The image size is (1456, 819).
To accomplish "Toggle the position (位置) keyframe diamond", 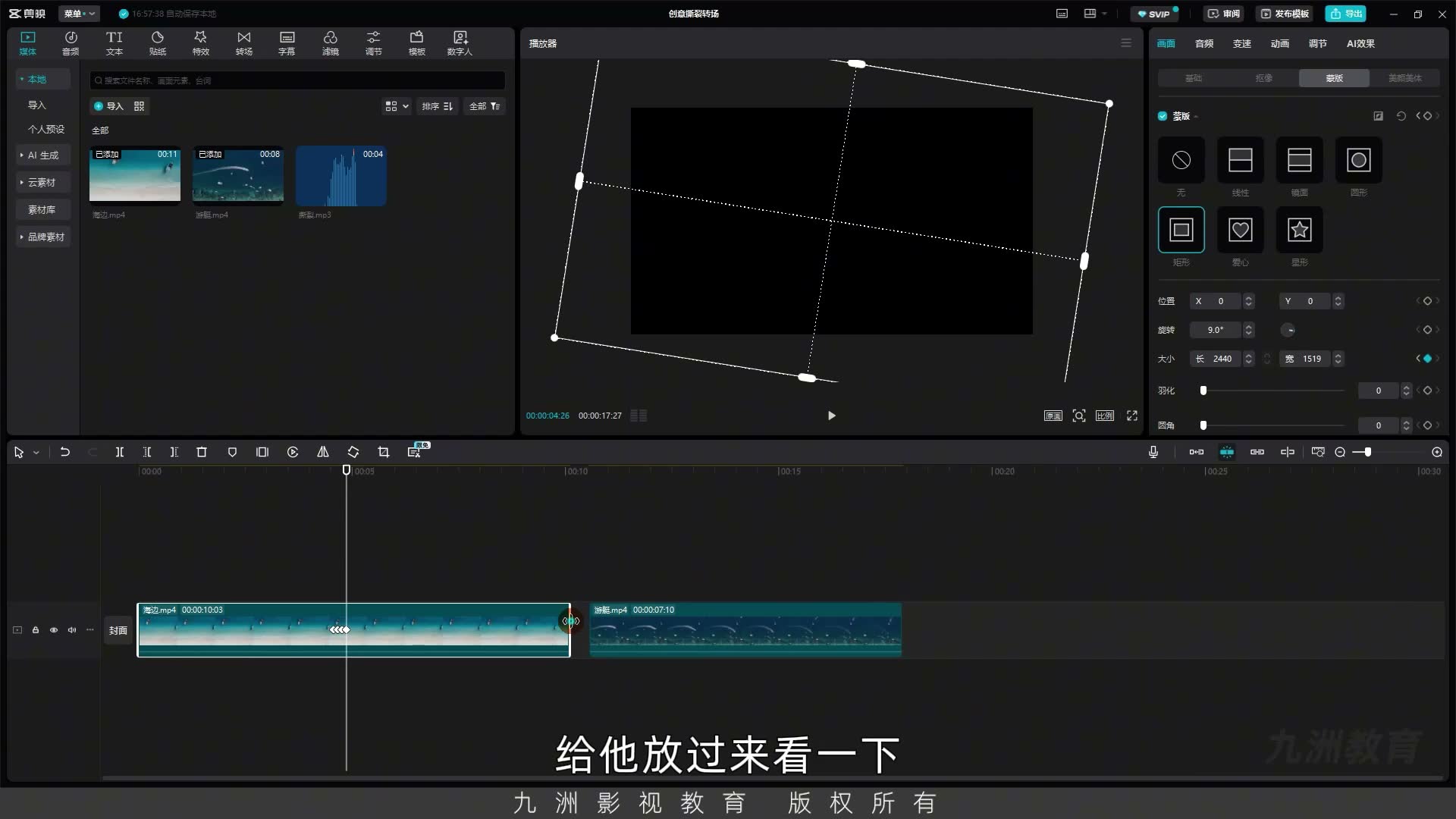I will [x=1428, y=301].
